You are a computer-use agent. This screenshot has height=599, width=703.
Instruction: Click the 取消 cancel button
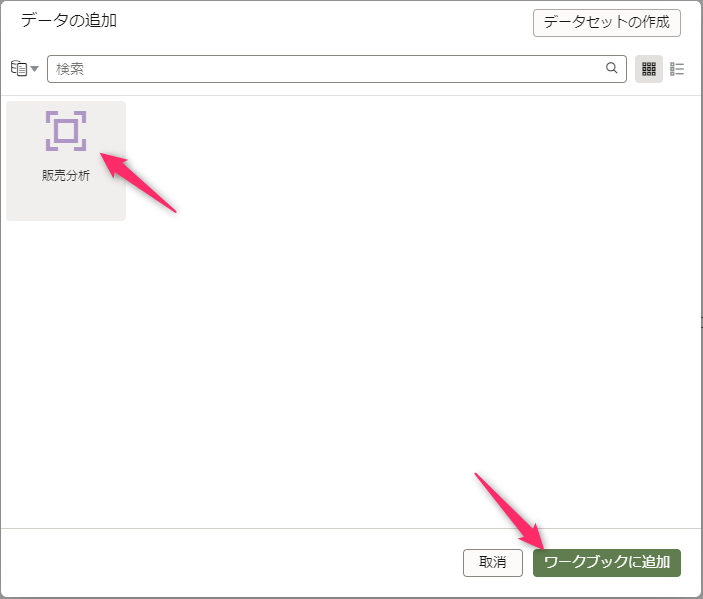point(493,563)
